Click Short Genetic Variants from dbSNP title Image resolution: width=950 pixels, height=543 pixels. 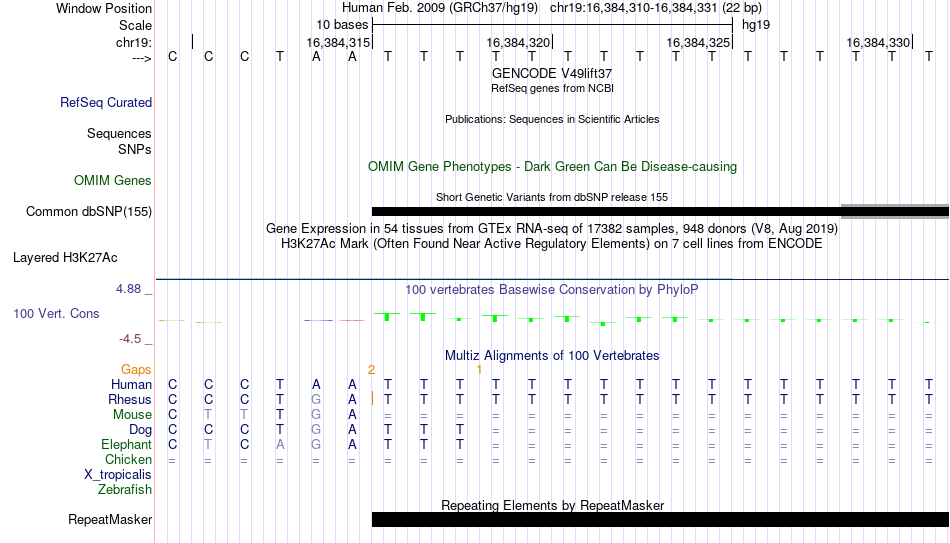552,197
